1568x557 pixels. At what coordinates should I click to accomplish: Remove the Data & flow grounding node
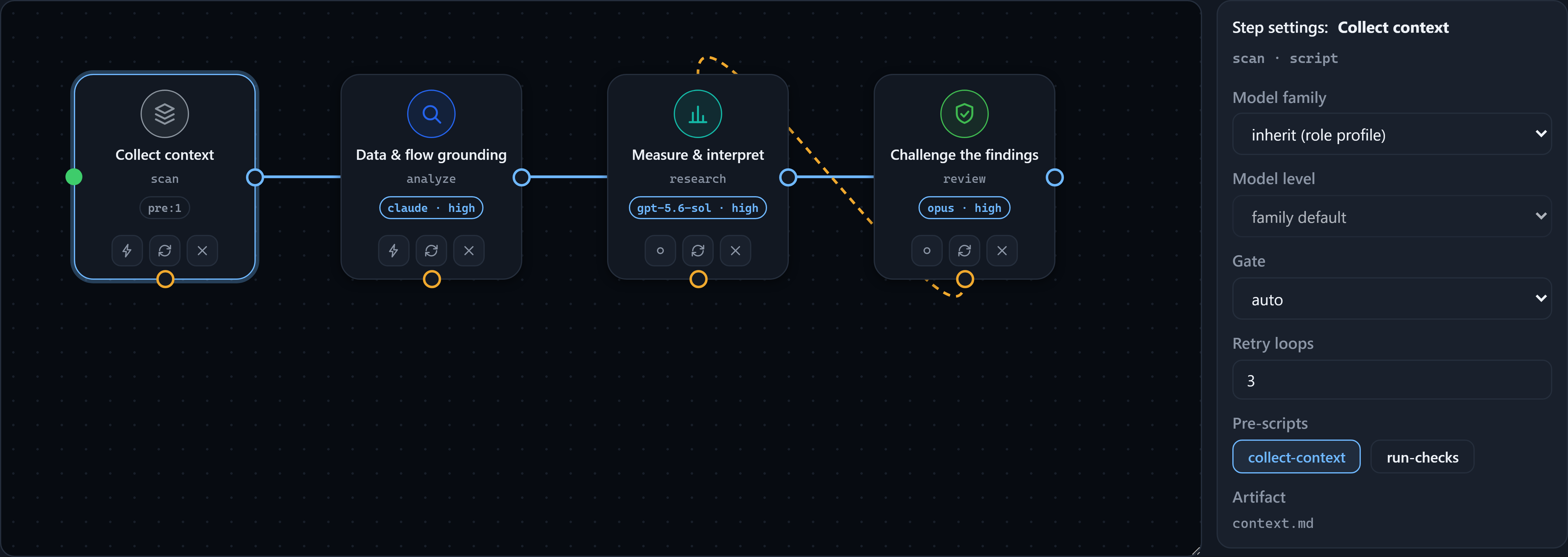(x=469, y=251)
